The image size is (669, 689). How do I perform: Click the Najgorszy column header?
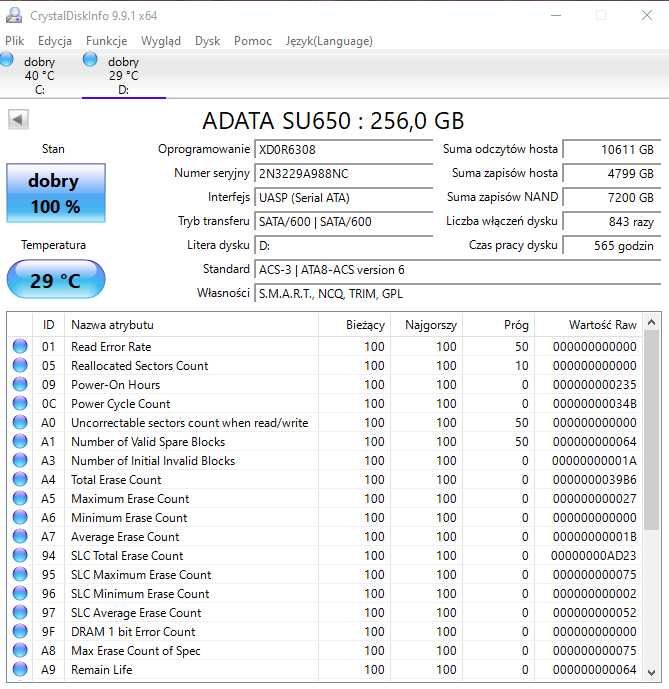pyautogui.click(x=427, y=325)
